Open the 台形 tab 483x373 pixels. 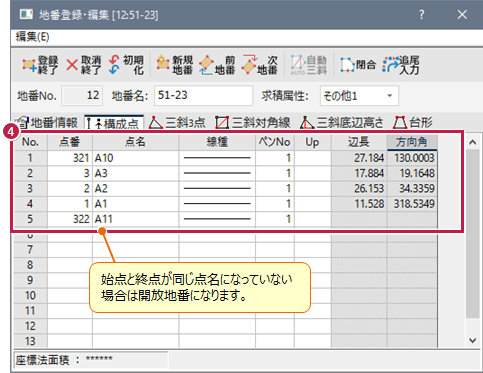click(413, 123)
